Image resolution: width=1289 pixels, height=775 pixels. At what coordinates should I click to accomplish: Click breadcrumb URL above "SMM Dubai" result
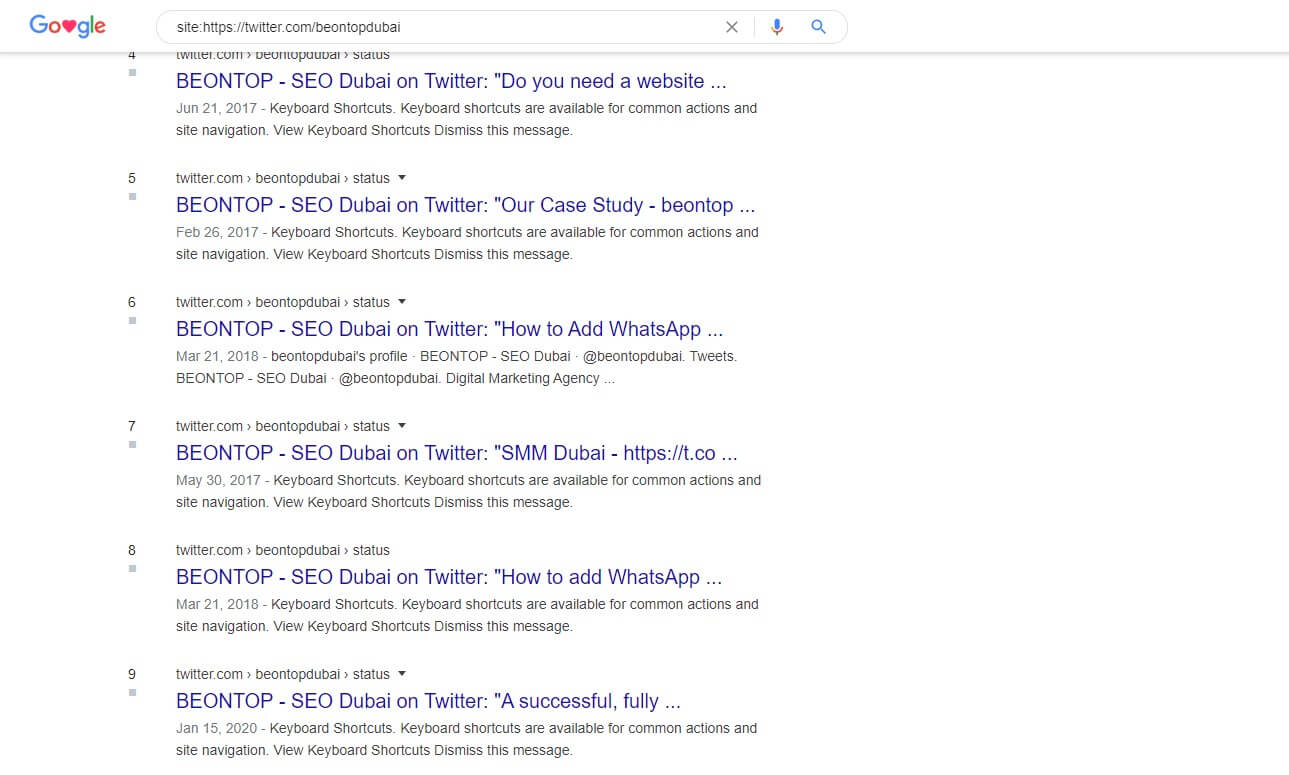(x=283, y=426)
